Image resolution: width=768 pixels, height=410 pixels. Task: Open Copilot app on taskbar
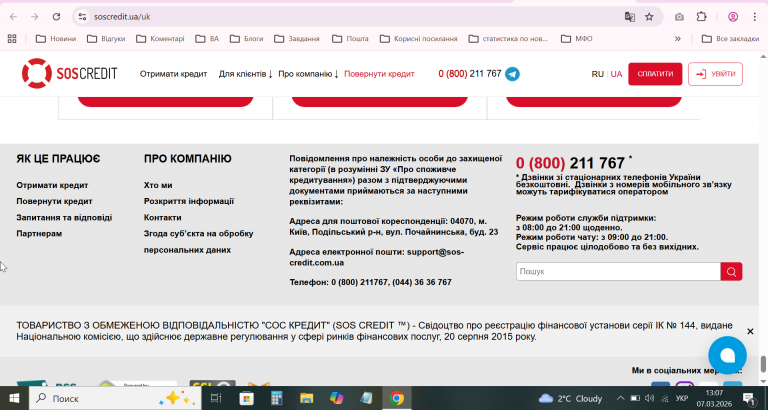pyautogui.click(x=336, y=398)
